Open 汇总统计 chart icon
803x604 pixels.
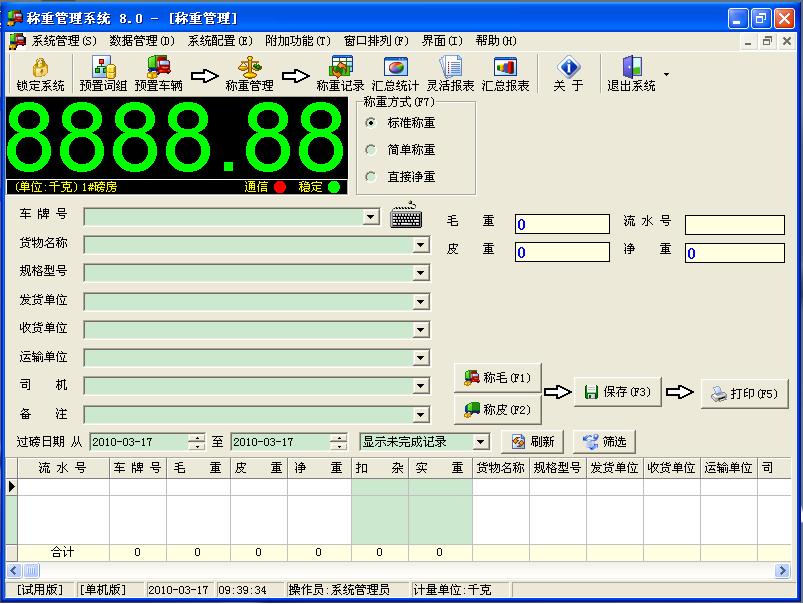[x=395, y=67]
